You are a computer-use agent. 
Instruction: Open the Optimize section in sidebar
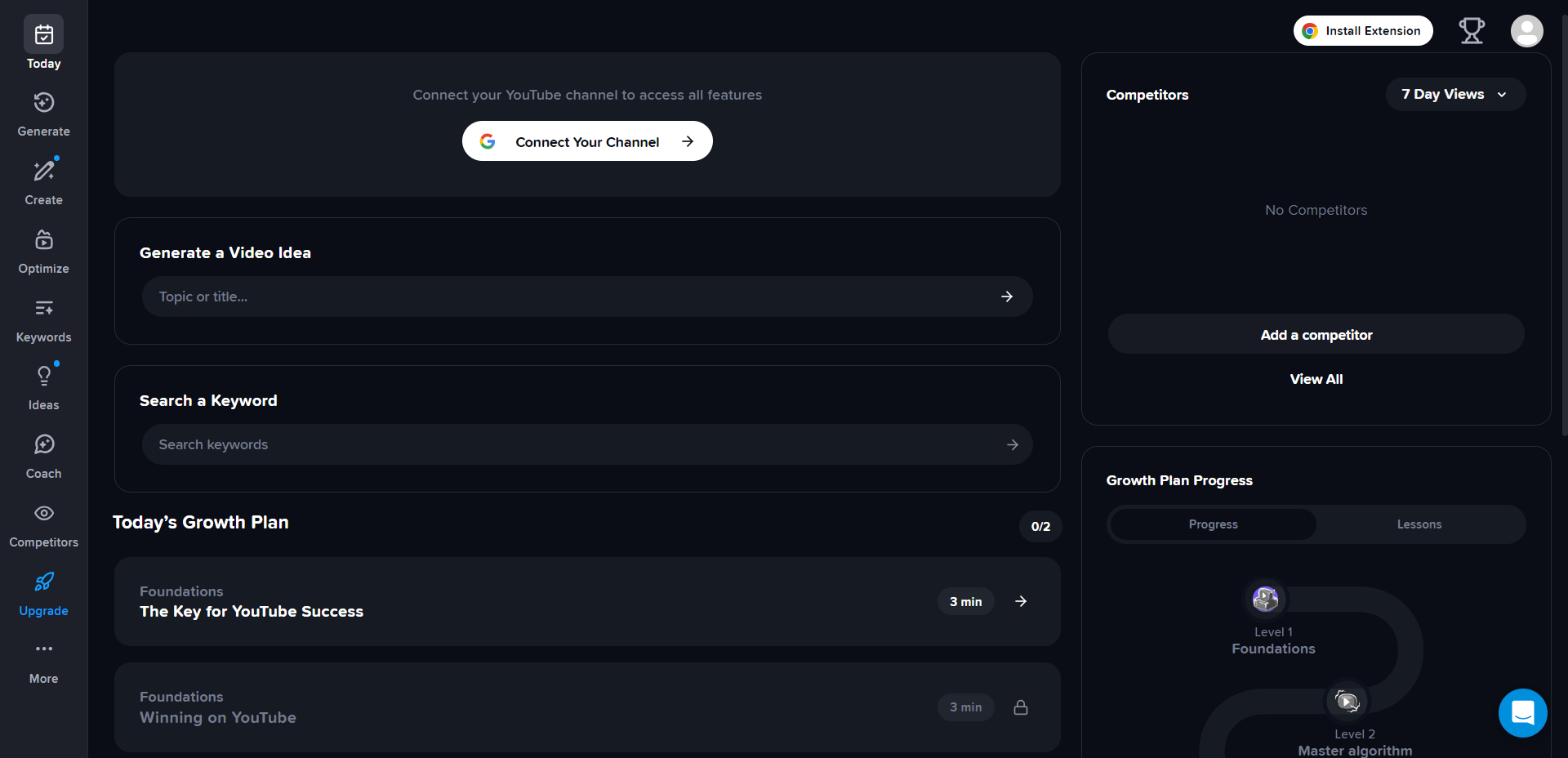click(x=44, y=251)
